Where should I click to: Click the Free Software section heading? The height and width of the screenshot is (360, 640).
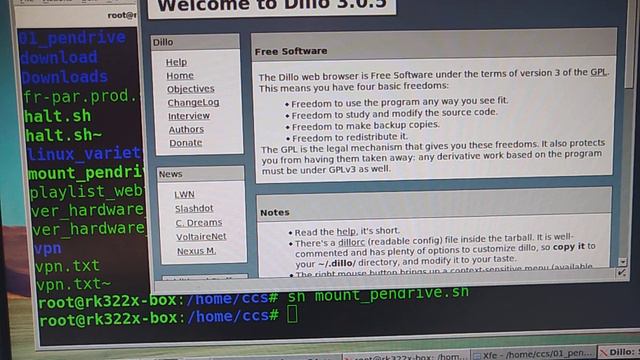[291, 51]
